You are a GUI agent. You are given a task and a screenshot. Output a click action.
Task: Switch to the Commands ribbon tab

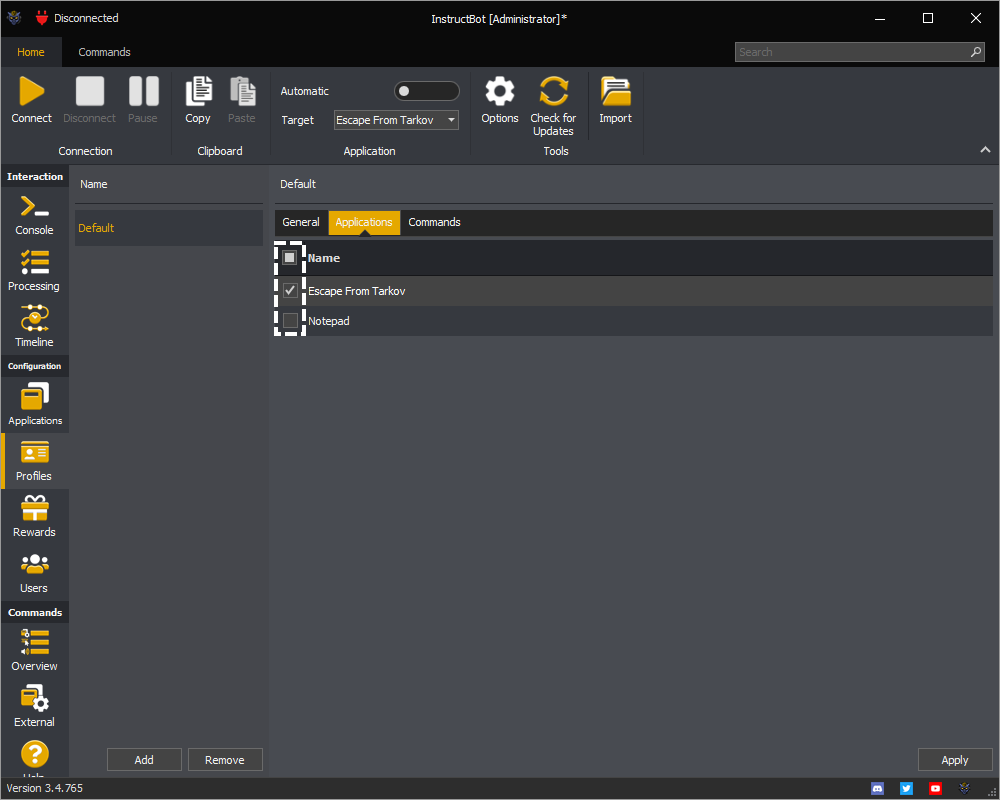pyautogui.click(x=105, y=52)
